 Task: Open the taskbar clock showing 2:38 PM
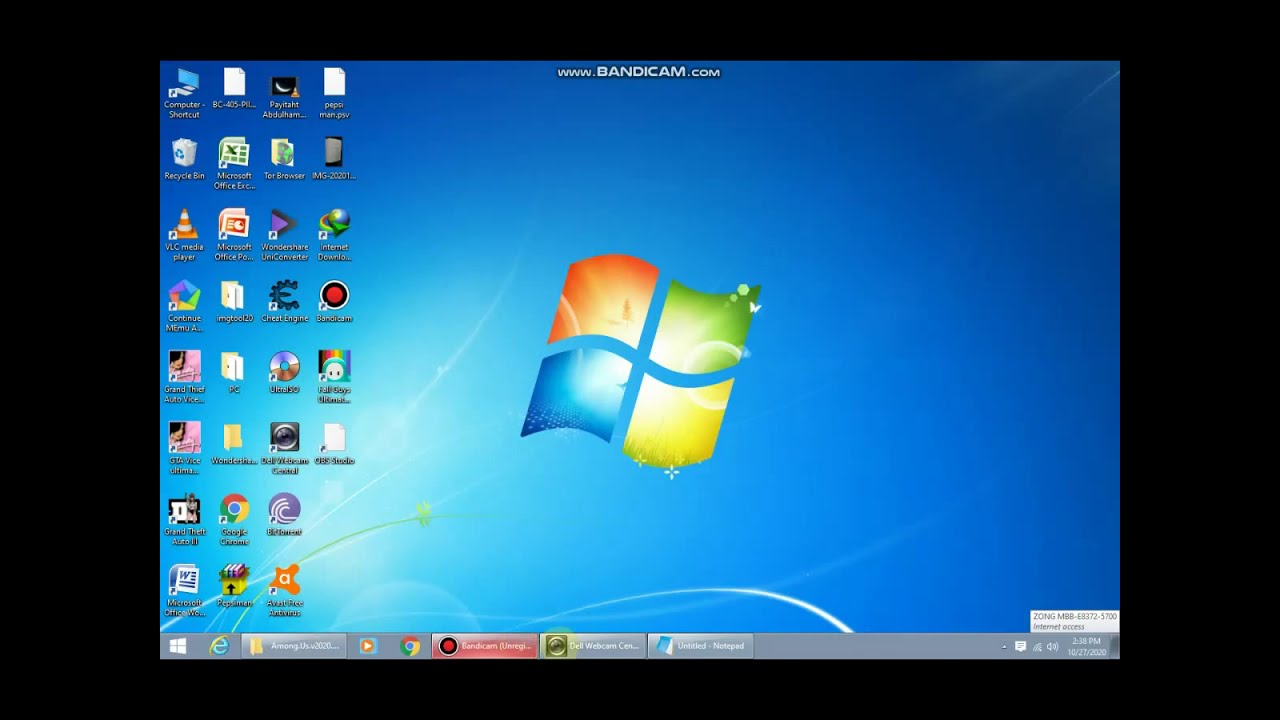tap(1086, 646)
